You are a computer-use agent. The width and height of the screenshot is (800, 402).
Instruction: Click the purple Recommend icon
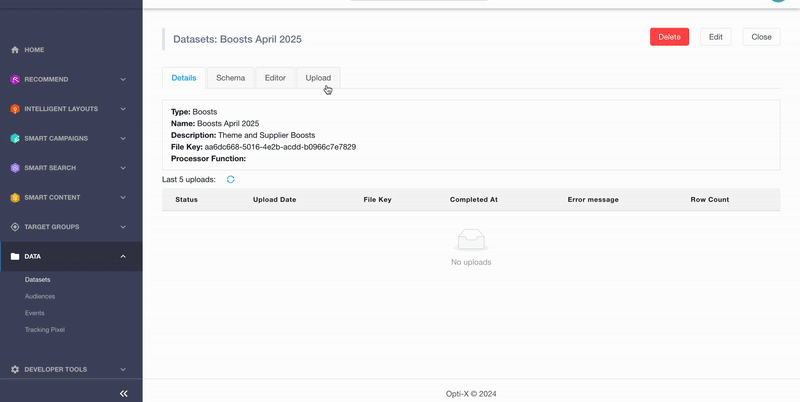tap(15, 80)
